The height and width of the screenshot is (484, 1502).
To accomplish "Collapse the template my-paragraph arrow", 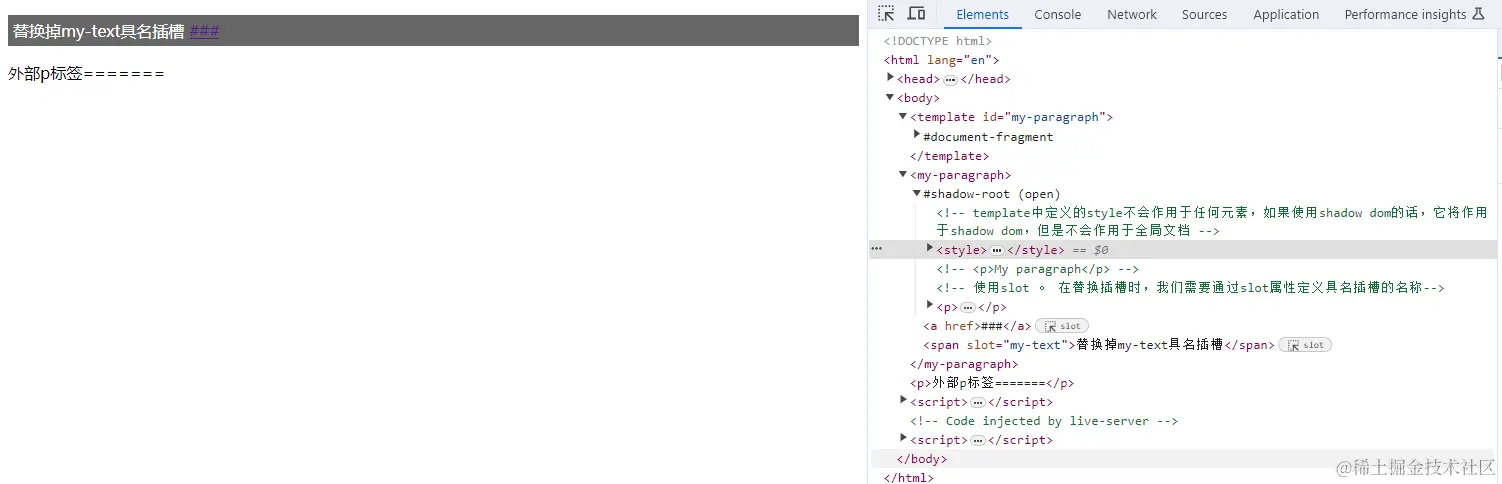I will (x=903, y=116).
